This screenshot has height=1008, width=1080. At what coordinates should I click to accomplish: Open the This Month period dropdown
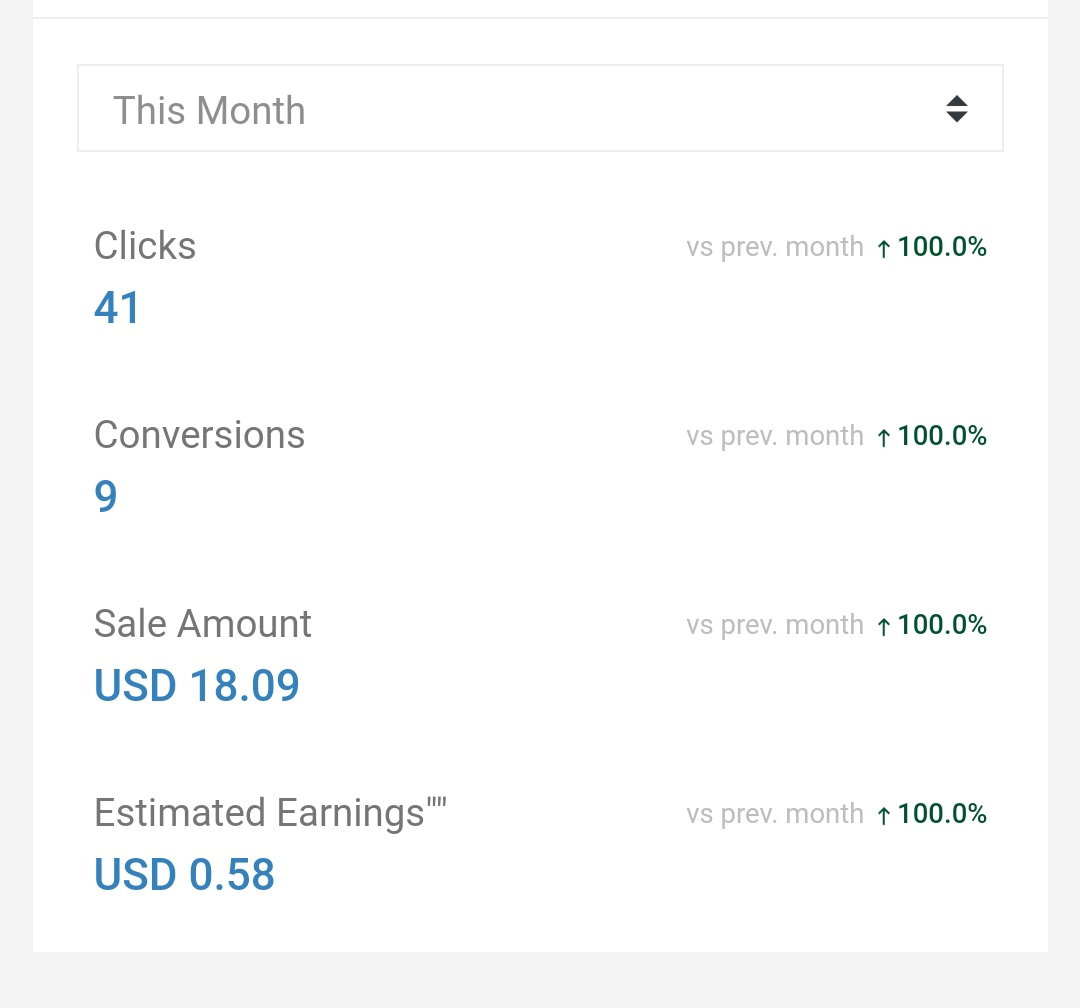(540, 108)
